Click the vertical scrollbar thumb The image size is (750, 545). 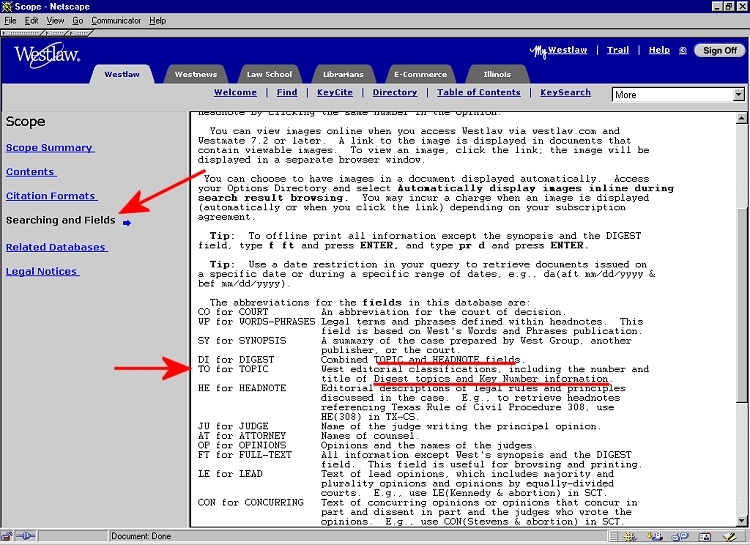(741, 304)
